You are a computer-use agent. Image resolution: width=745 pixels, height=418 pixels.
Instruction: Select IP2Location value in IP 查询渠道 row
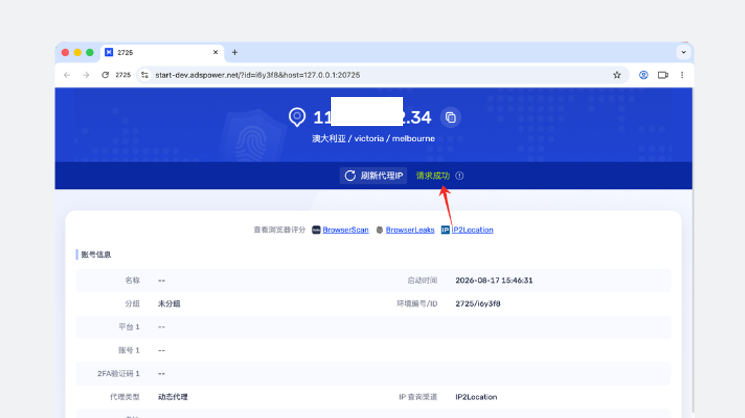[476, 397]
